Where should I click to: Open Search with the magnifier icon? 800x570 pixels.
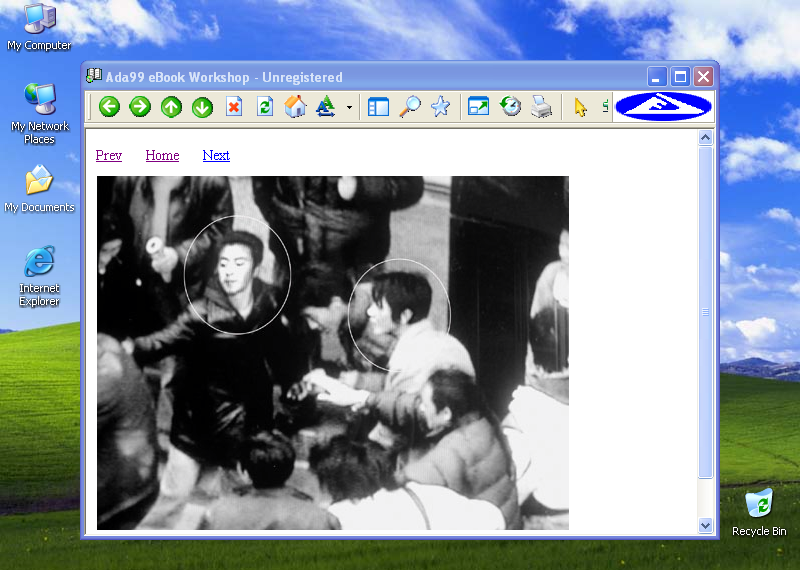tap(409, 107)
